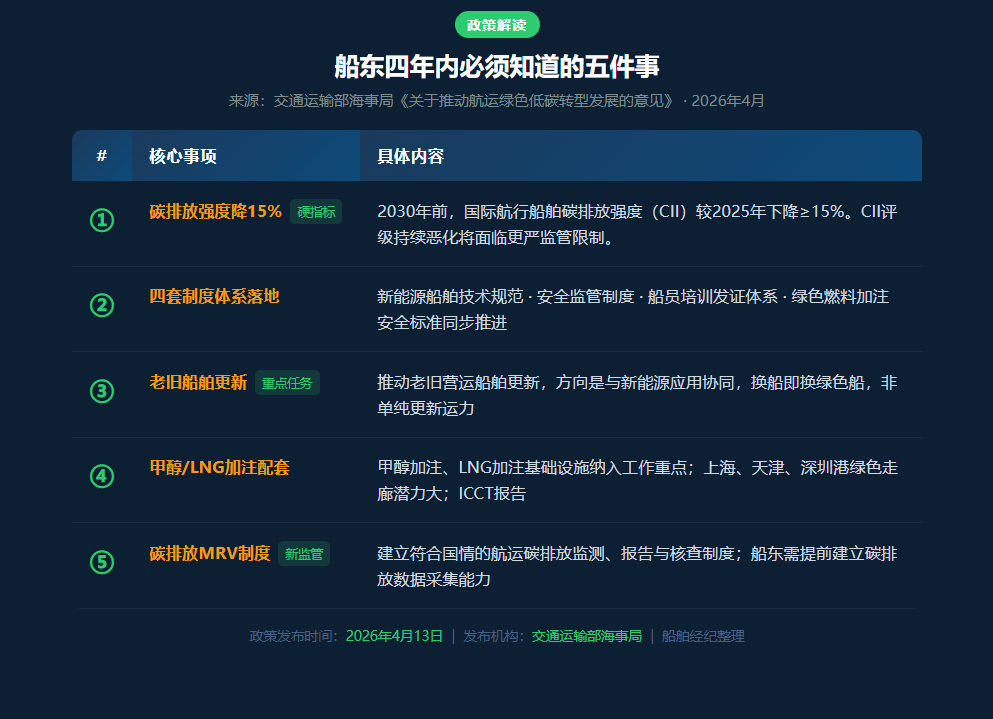Click the 重点任务 tag badge
993x719 pixels.
coord(287,383)
